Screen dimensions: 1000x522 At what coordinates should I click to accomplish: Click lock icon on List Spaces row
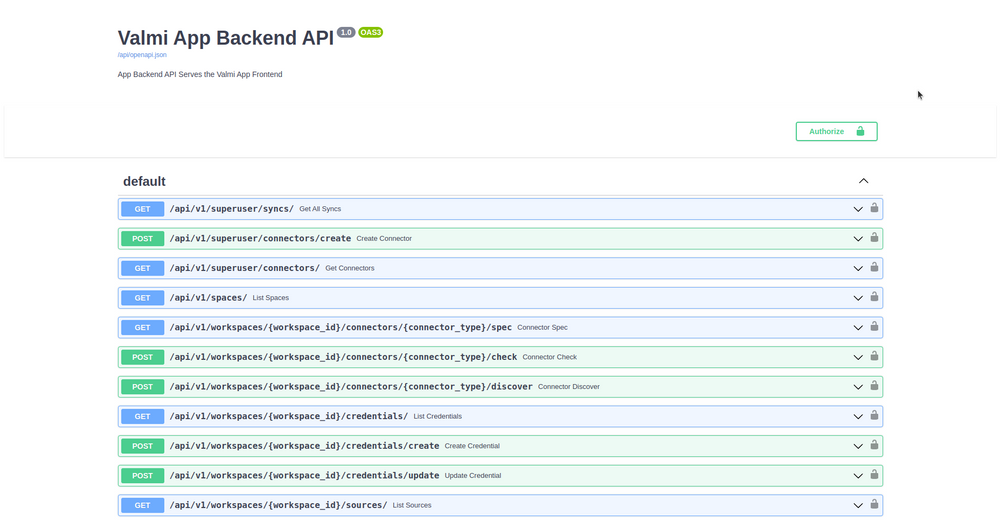tap(874, 297)
